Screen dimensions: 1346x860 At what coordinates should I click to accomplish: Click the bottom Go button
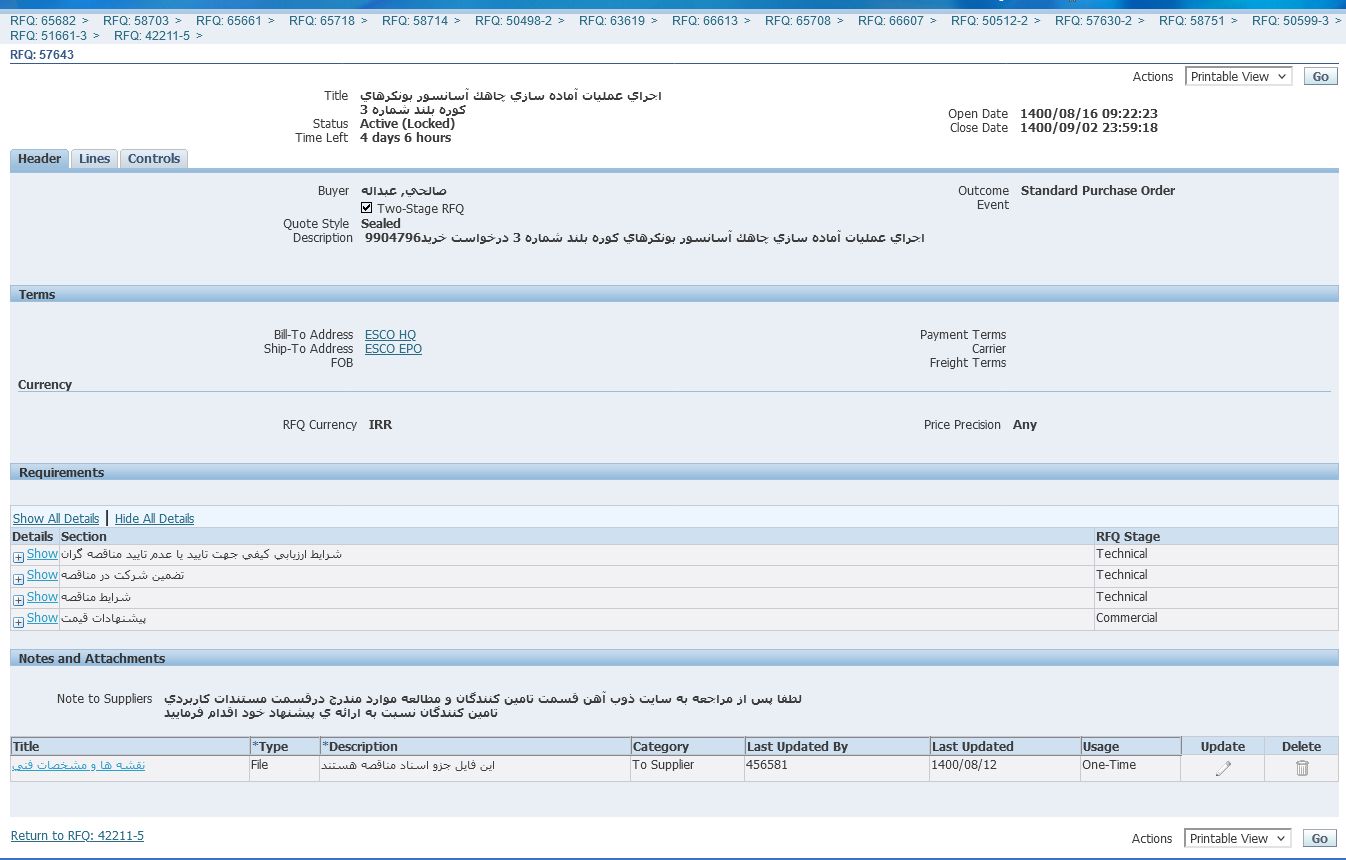click(x=1320, y=839)
